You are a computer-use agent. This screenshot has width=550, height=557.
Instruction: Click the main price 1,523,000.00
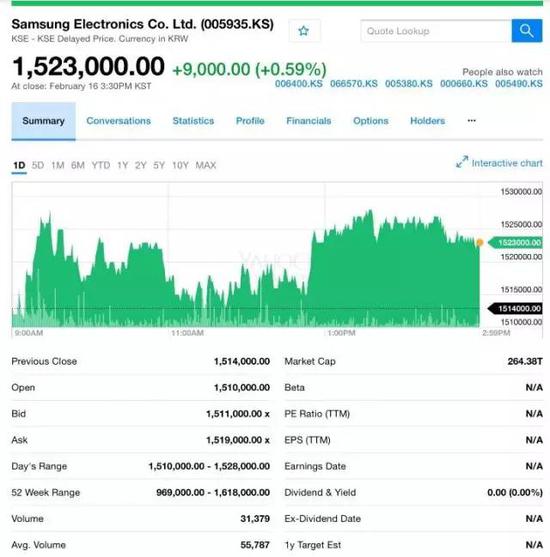pos(88,66)
